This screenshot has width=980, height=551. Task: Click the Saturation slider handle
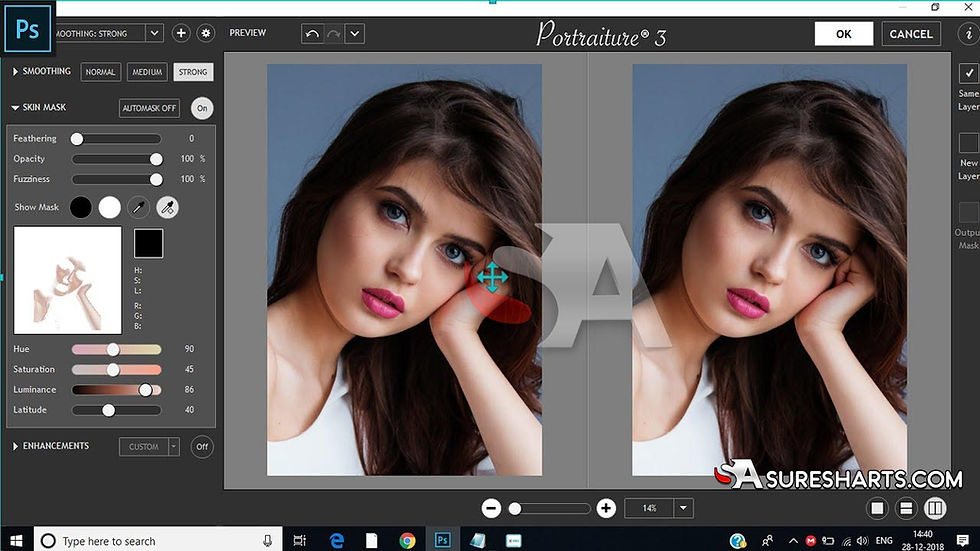pos(112,370)
